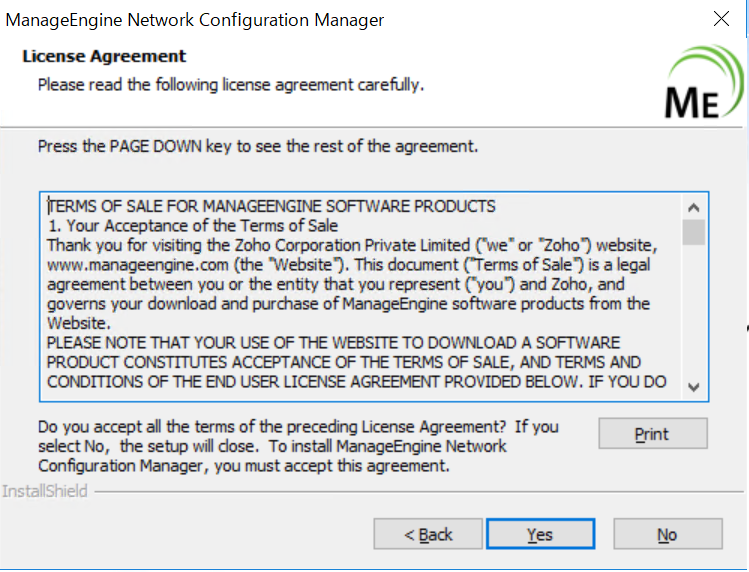The width and height of the screenshot is (749, 572).
Task: Go Back to the previous setup step
Action: click(x=428, y=534)
